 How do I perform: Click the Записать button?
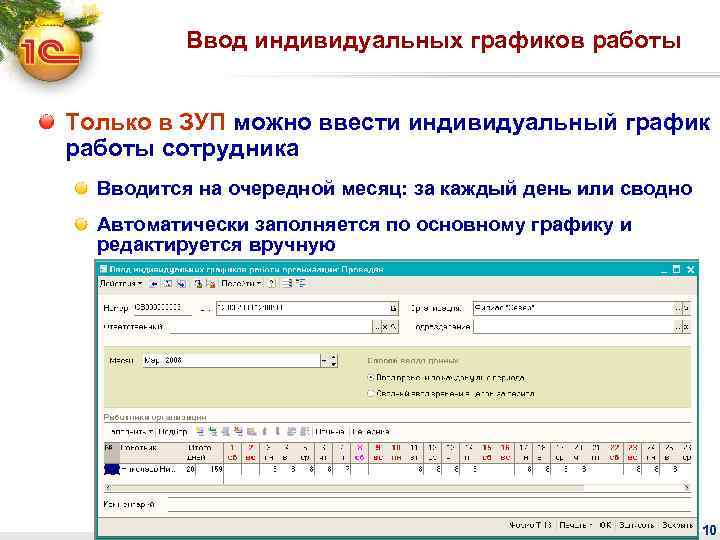636,525
